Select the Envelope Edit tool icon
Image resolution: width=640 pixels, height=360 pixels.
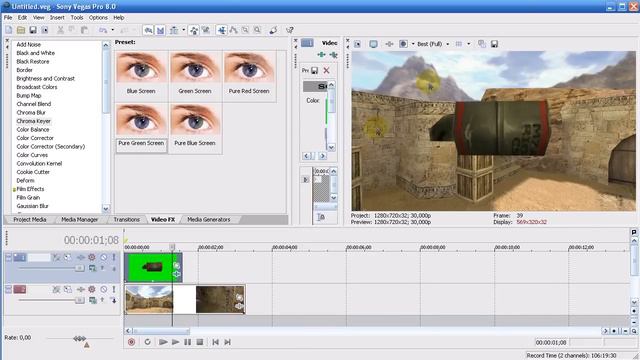(233, 30)
